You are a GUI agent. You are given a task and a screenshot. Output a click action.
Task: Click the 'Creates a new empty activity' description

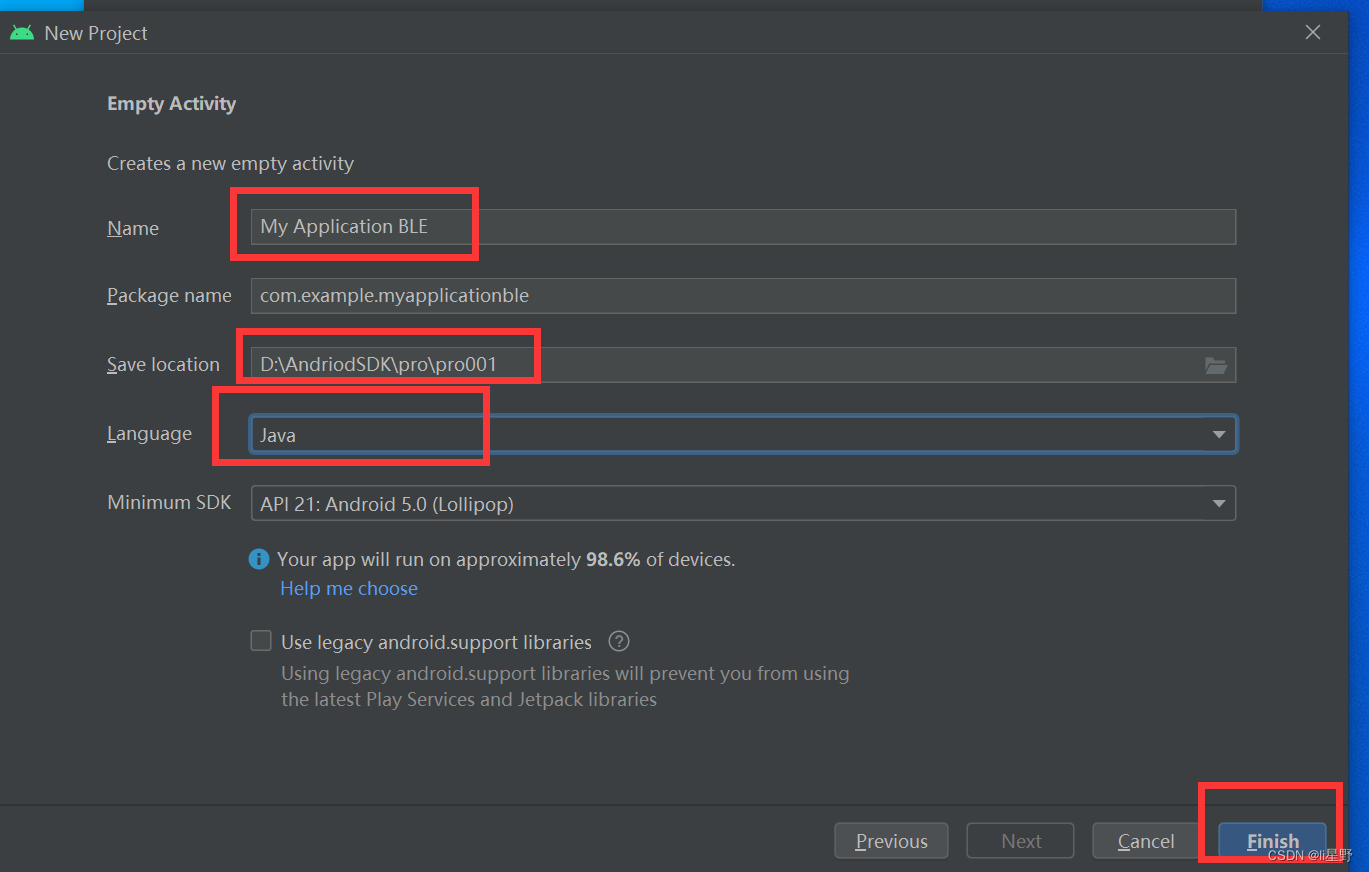tap(231, 163)
